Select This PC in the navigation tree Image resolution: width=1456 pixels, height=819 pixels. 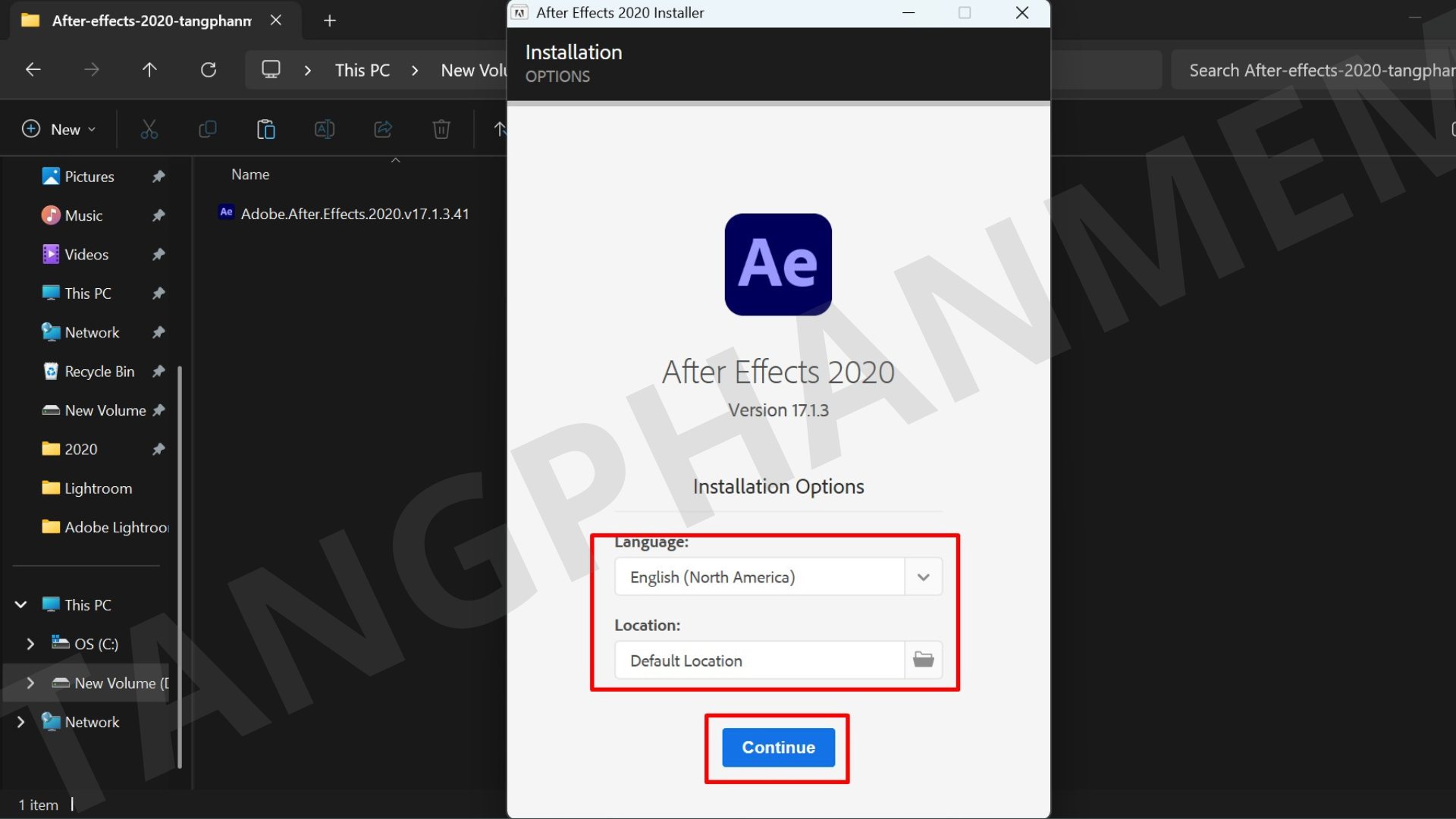88,604
